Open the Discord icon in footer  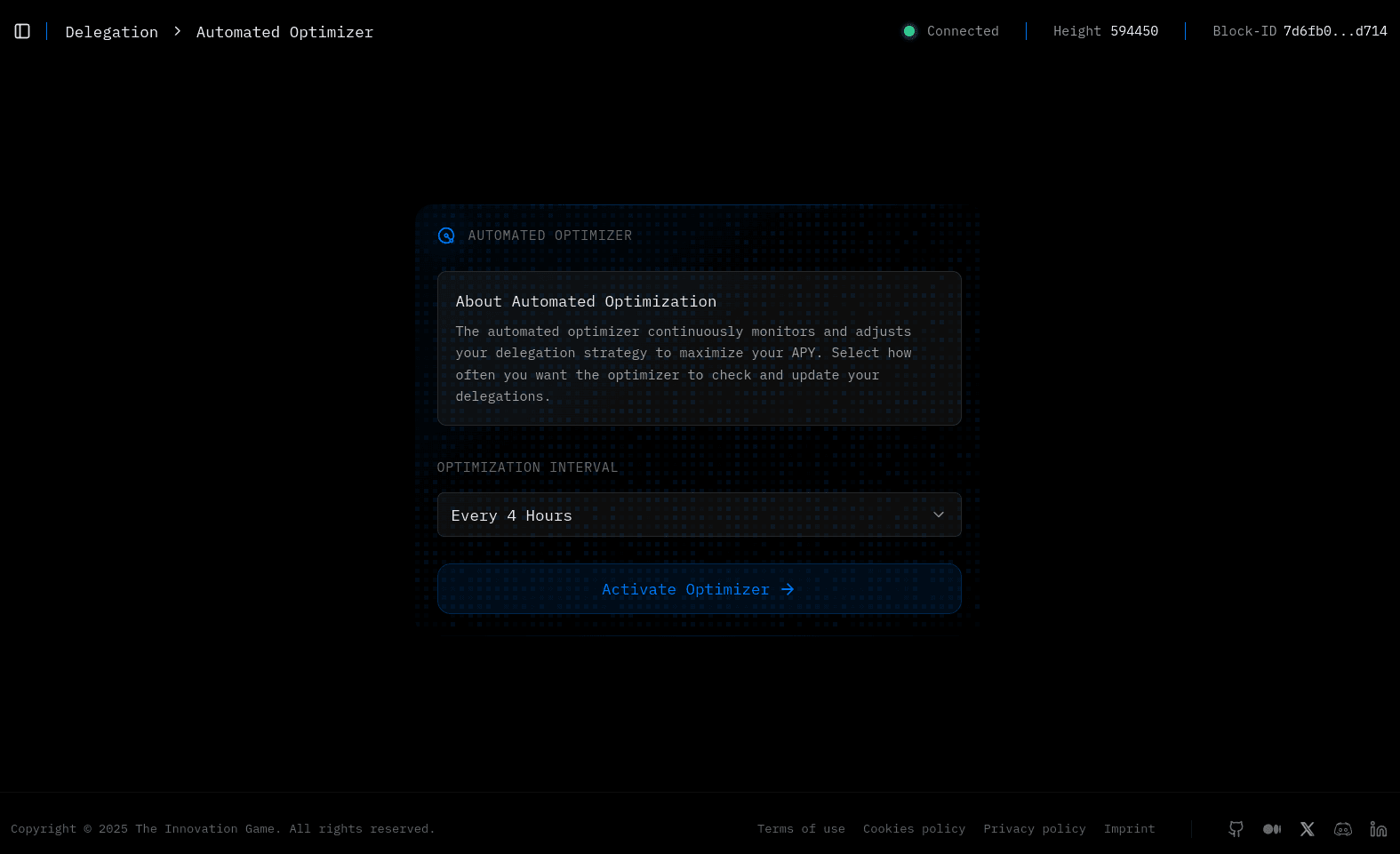tap(1342, 829)
